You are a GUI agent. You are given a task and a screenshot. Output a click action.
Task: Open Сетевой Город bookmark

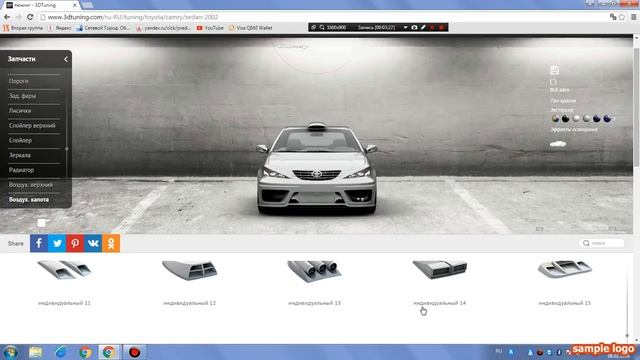click(x=103, y=28)
